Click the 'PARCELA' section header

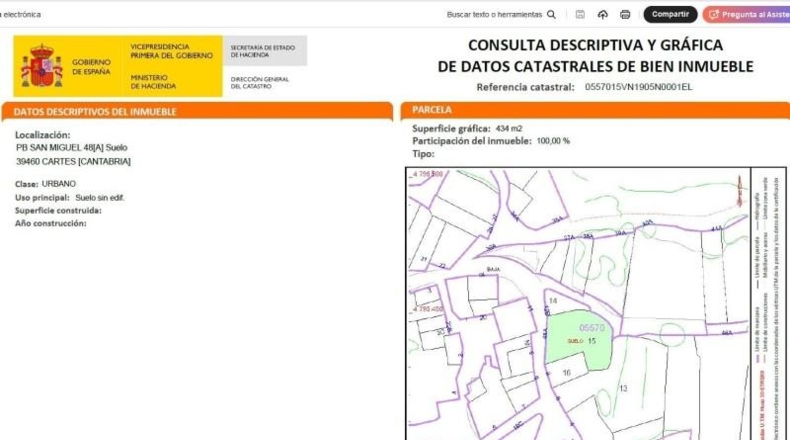(x=432, y=110)
